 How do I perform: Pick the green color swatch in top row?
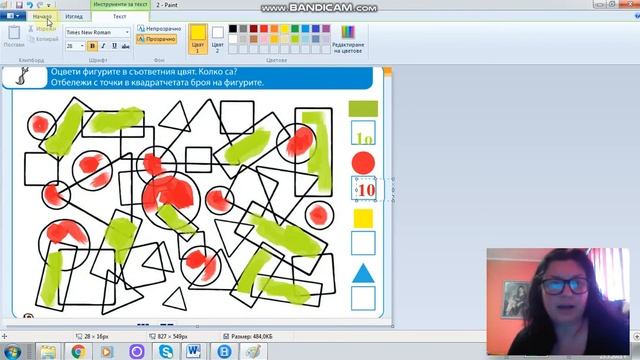coord(295,29)
